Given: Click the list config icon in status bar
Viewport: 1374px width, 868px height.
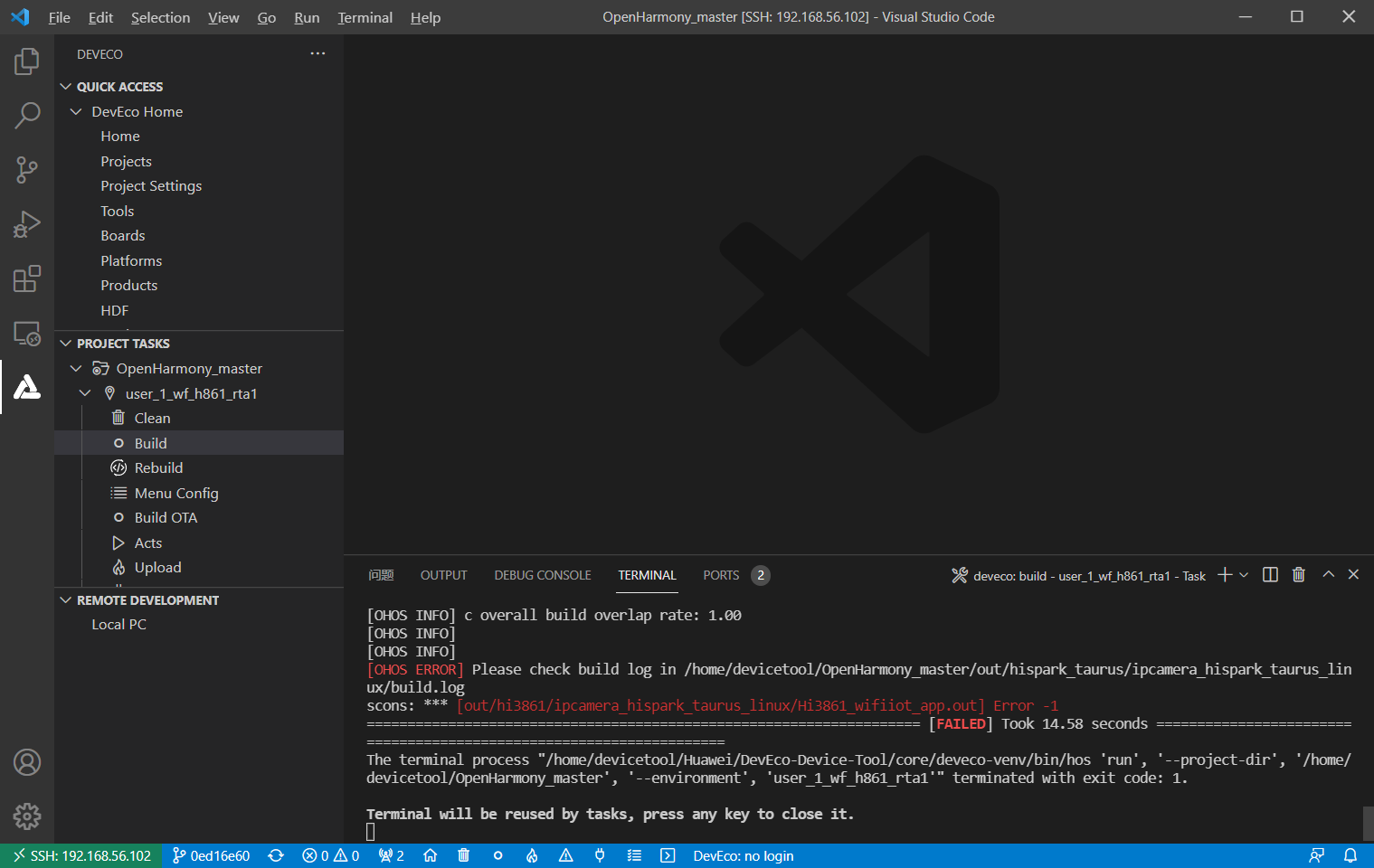Looking at the screenshot, I should click(x=634, y=855).
